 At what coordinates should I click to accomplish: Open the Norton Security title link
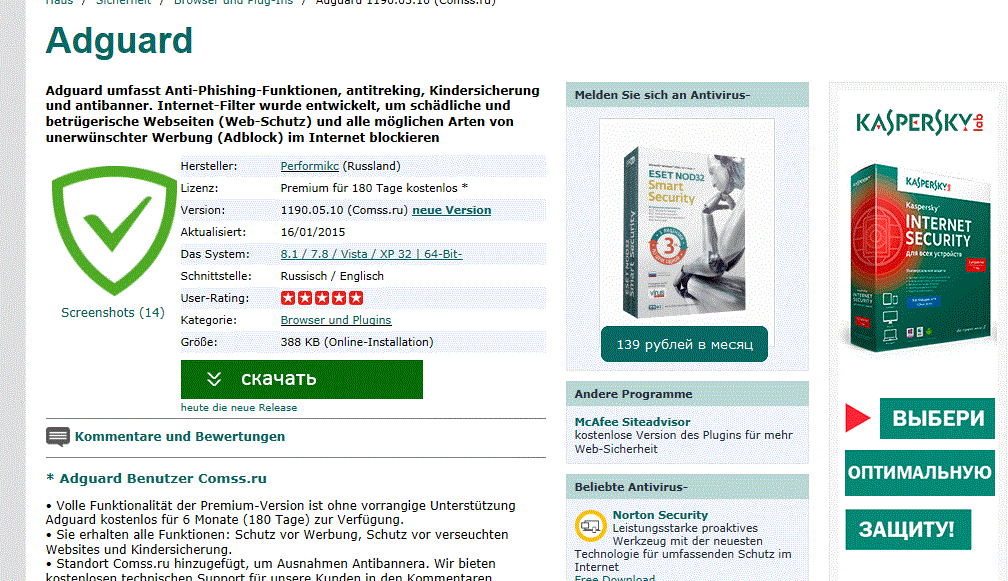click(x=660, y=515)
